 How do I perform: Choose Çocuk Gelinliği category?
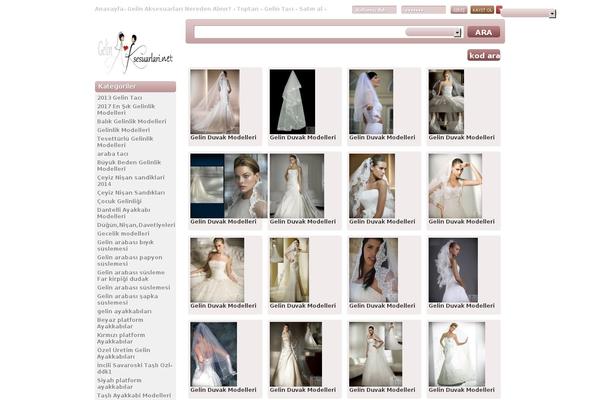click(x=119, y=201)
